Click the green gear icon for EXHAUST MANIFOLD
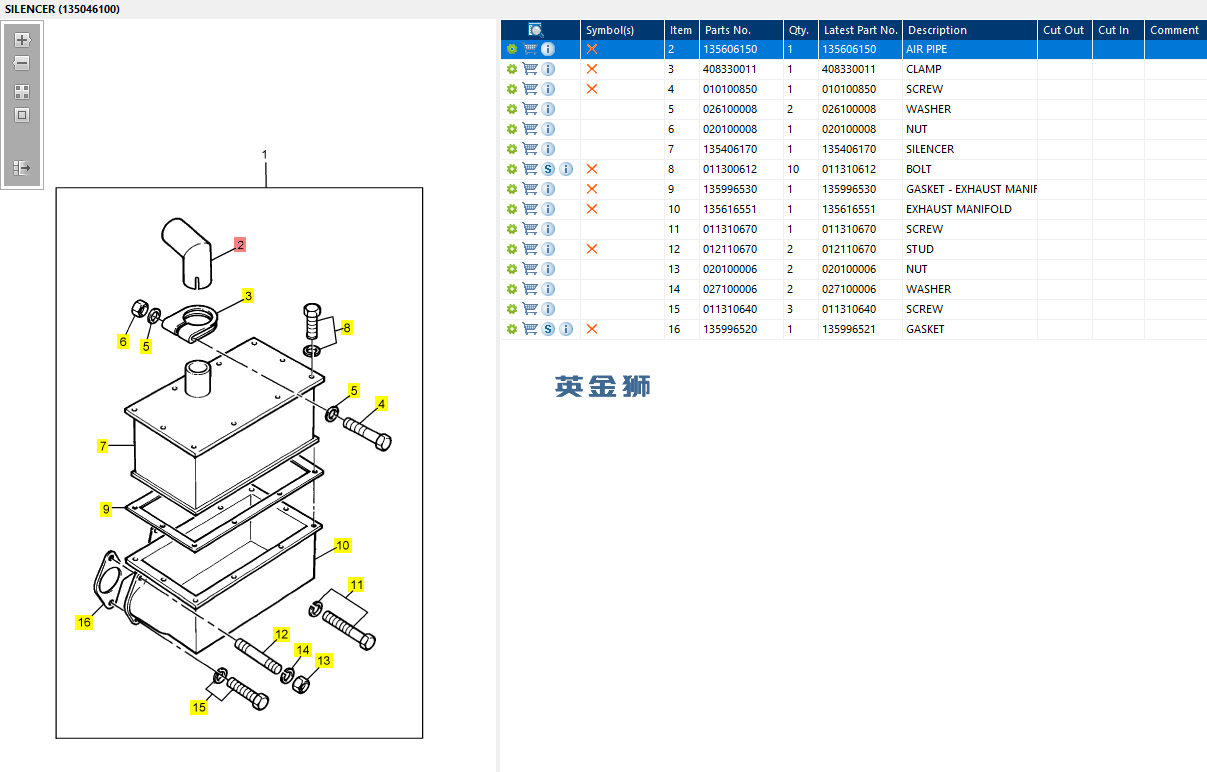The width and height of the screenshot is (1207, 772). tap(512, 209)
